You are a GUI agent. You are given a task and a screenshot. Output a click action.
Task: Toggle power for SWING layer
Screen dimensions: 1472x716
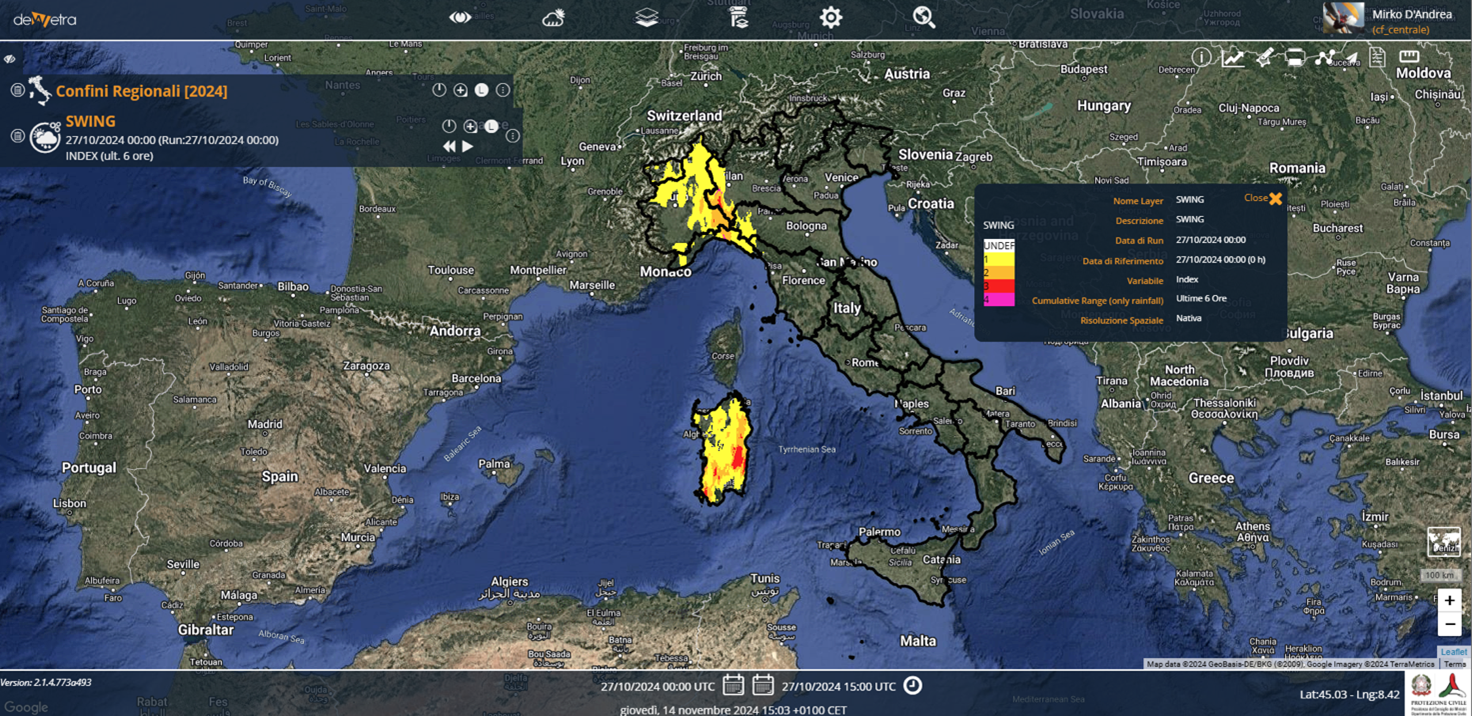tap(449, 126)
